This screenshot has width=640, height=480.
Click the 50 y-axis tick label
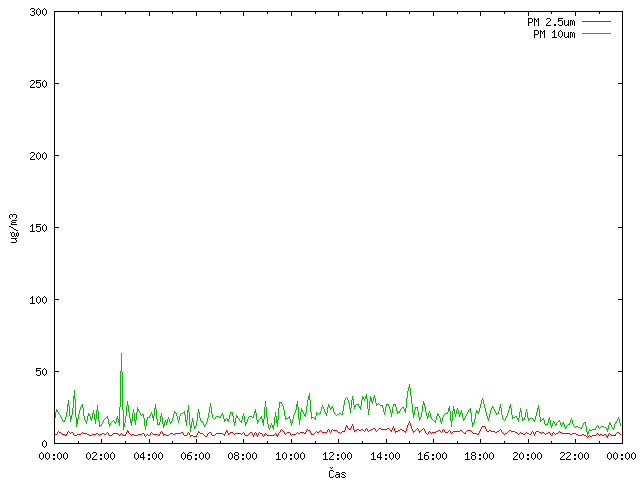pos(41,372)
